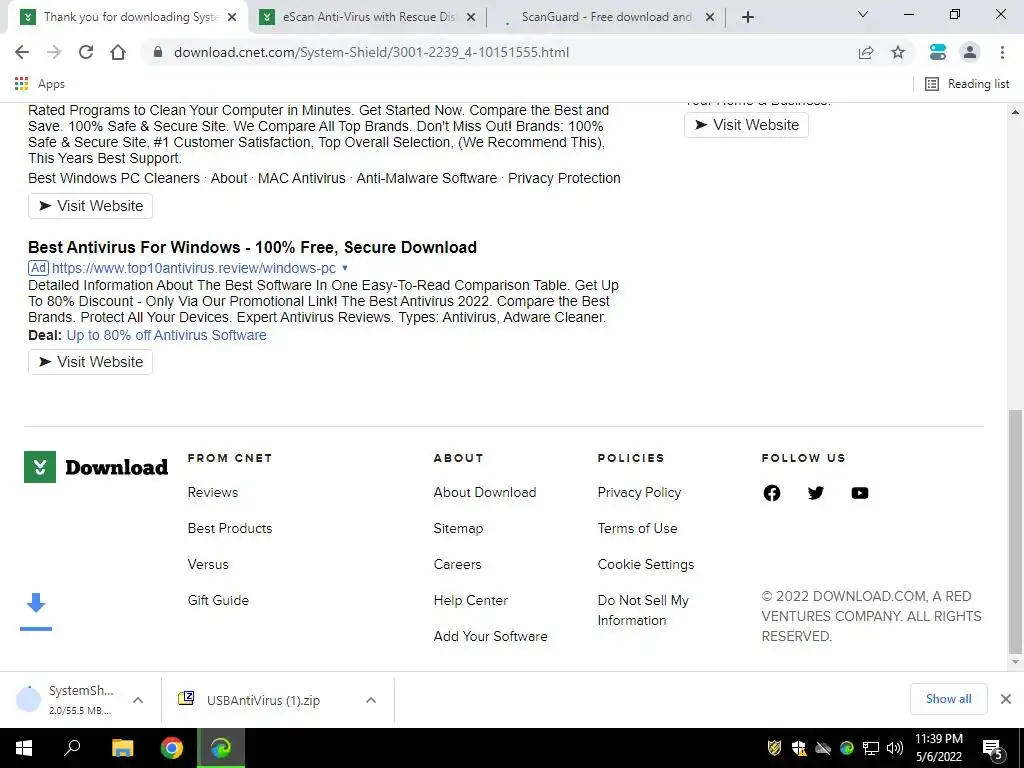Open Help Center link
Screen dimensions: 1024x768
click(x=471, y=600)
